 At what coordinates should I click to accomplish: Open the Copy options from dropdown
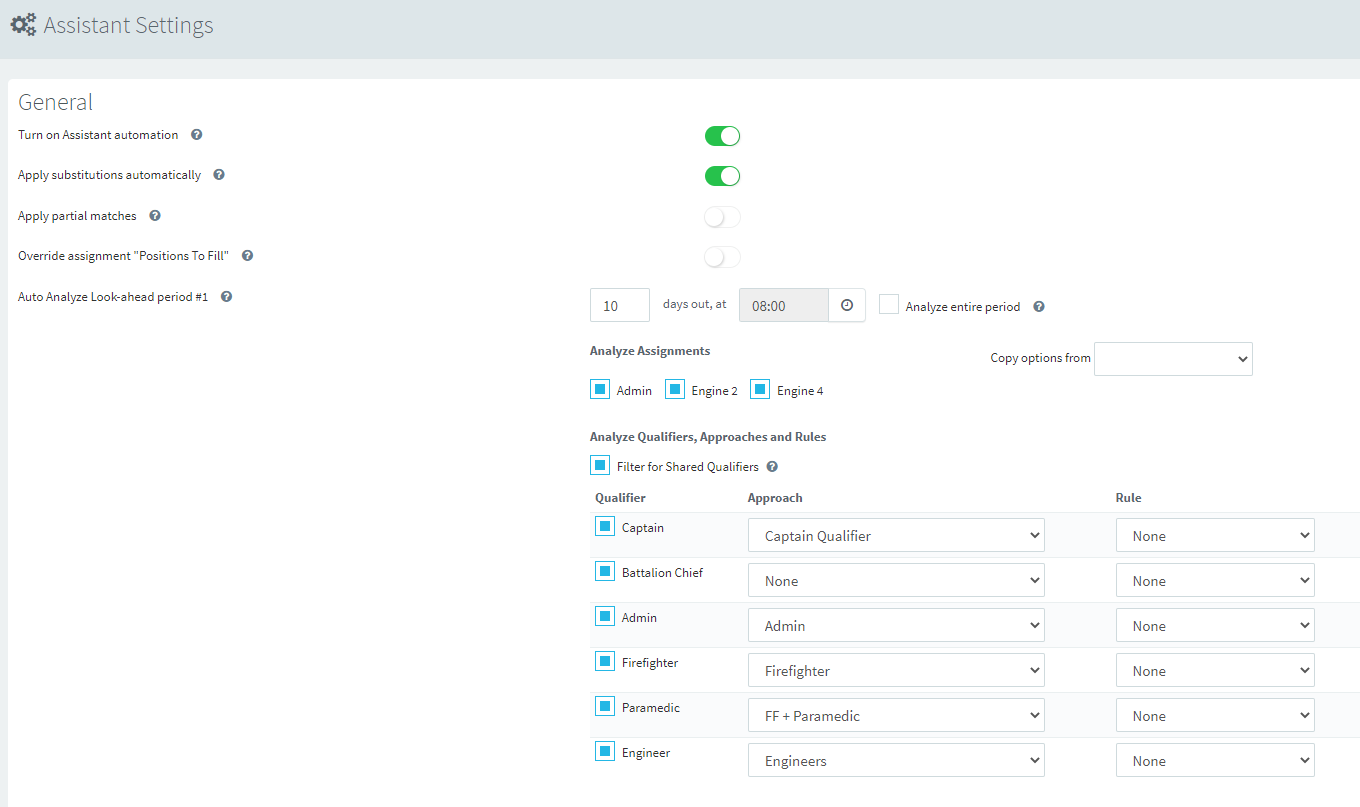(x=1173, y=359)
